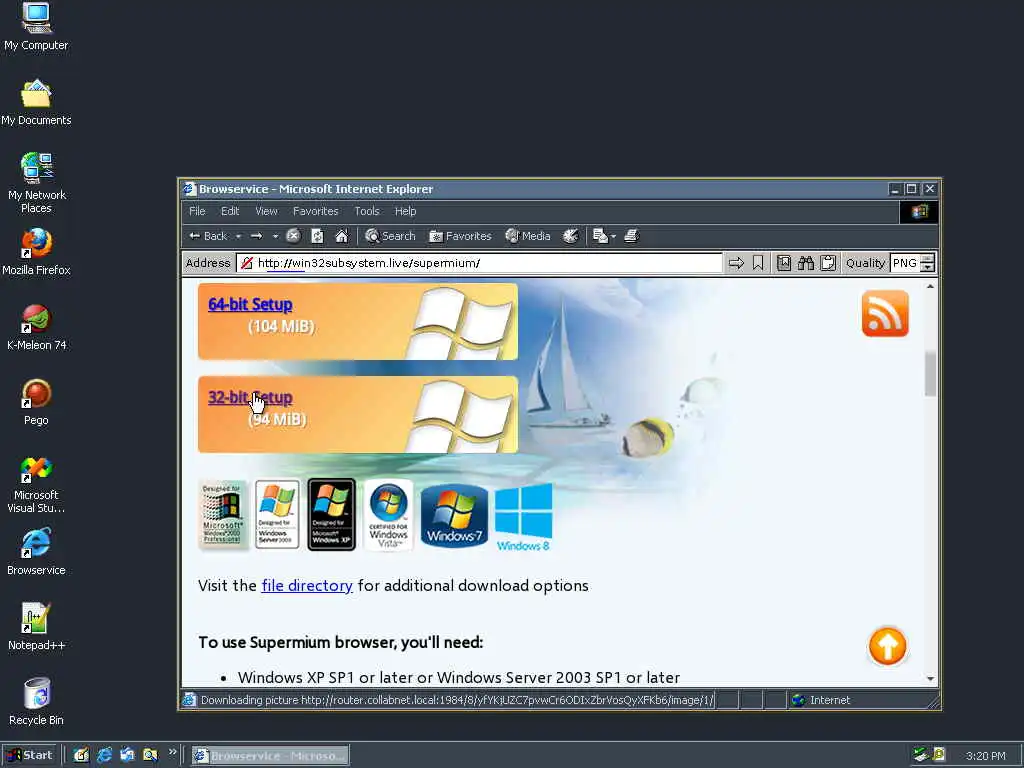The width and height of the screenshot is (1024, 768).
Task: Click the Windows Server 2003 badge
Action: pyautogui.click(x=278, y=515)
